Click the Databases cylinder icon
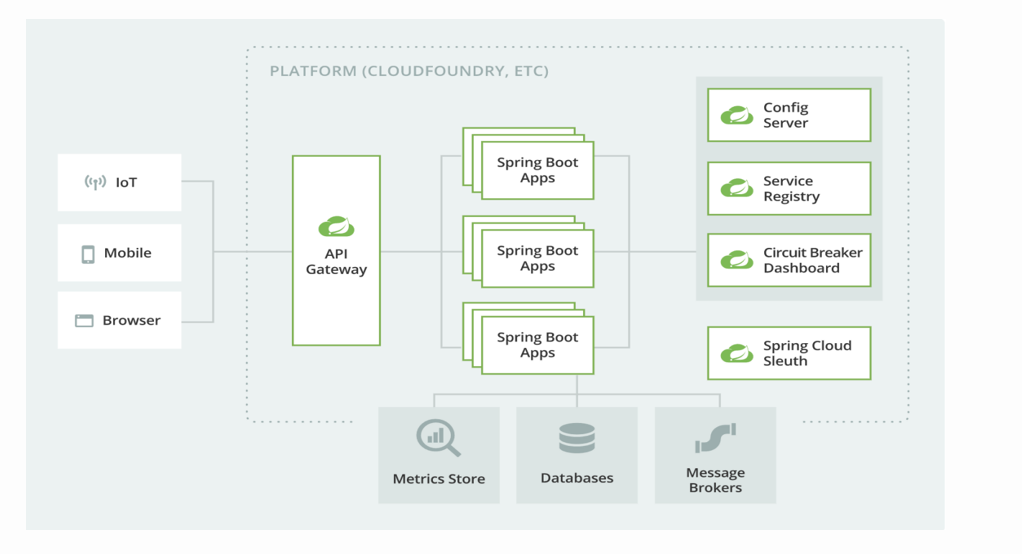The image size is (1022, 554). pos(577,438)
